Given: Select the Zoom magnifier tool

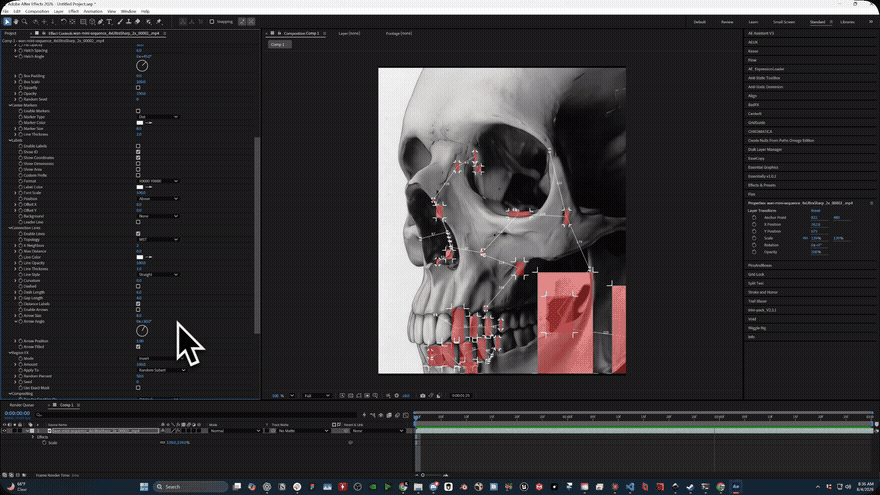Looking at the screenshot, I should pyautogui.click(x=24, y=22).
